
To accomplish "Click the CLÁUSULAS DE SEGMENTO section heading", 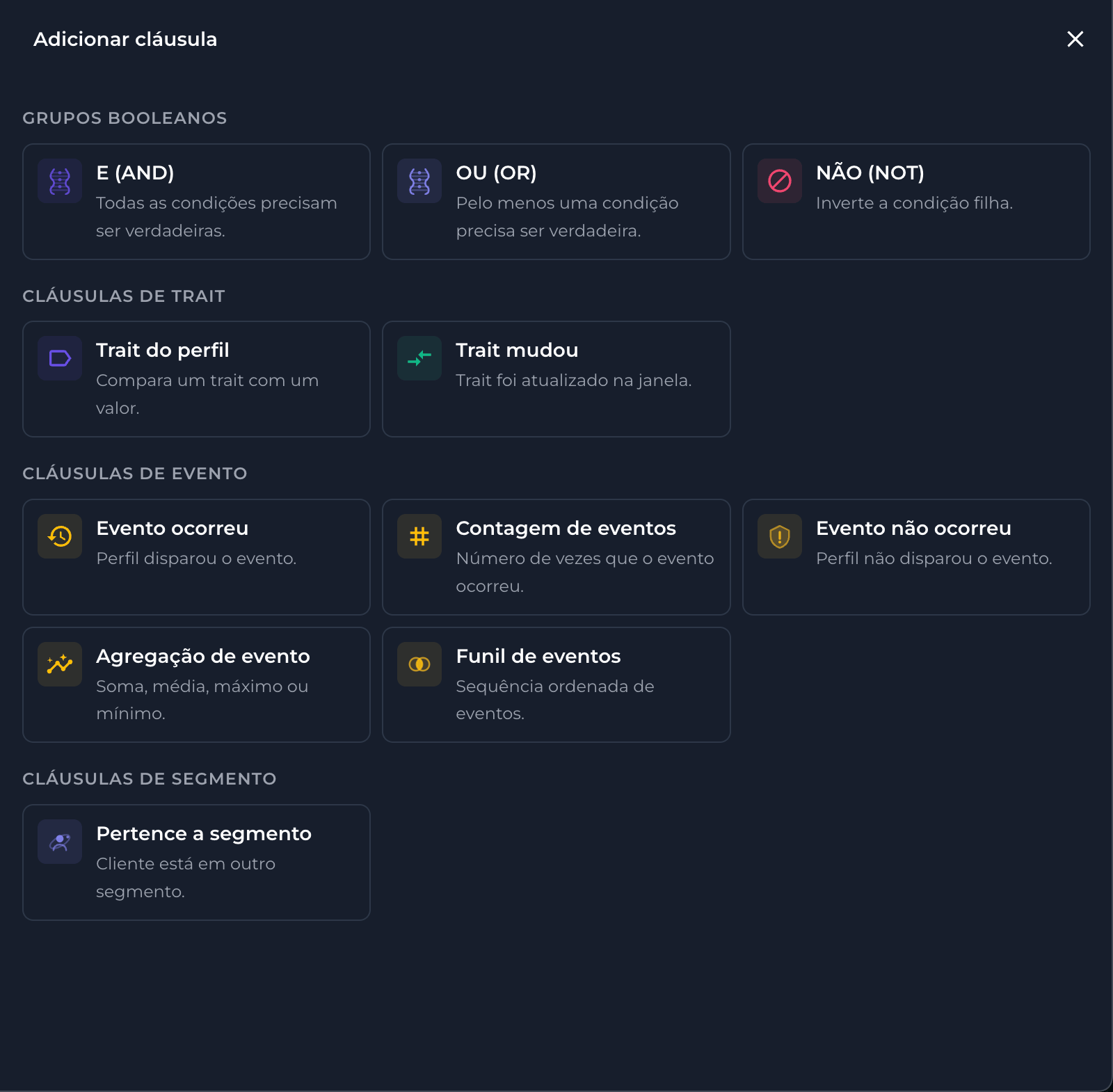I will 150,778.
